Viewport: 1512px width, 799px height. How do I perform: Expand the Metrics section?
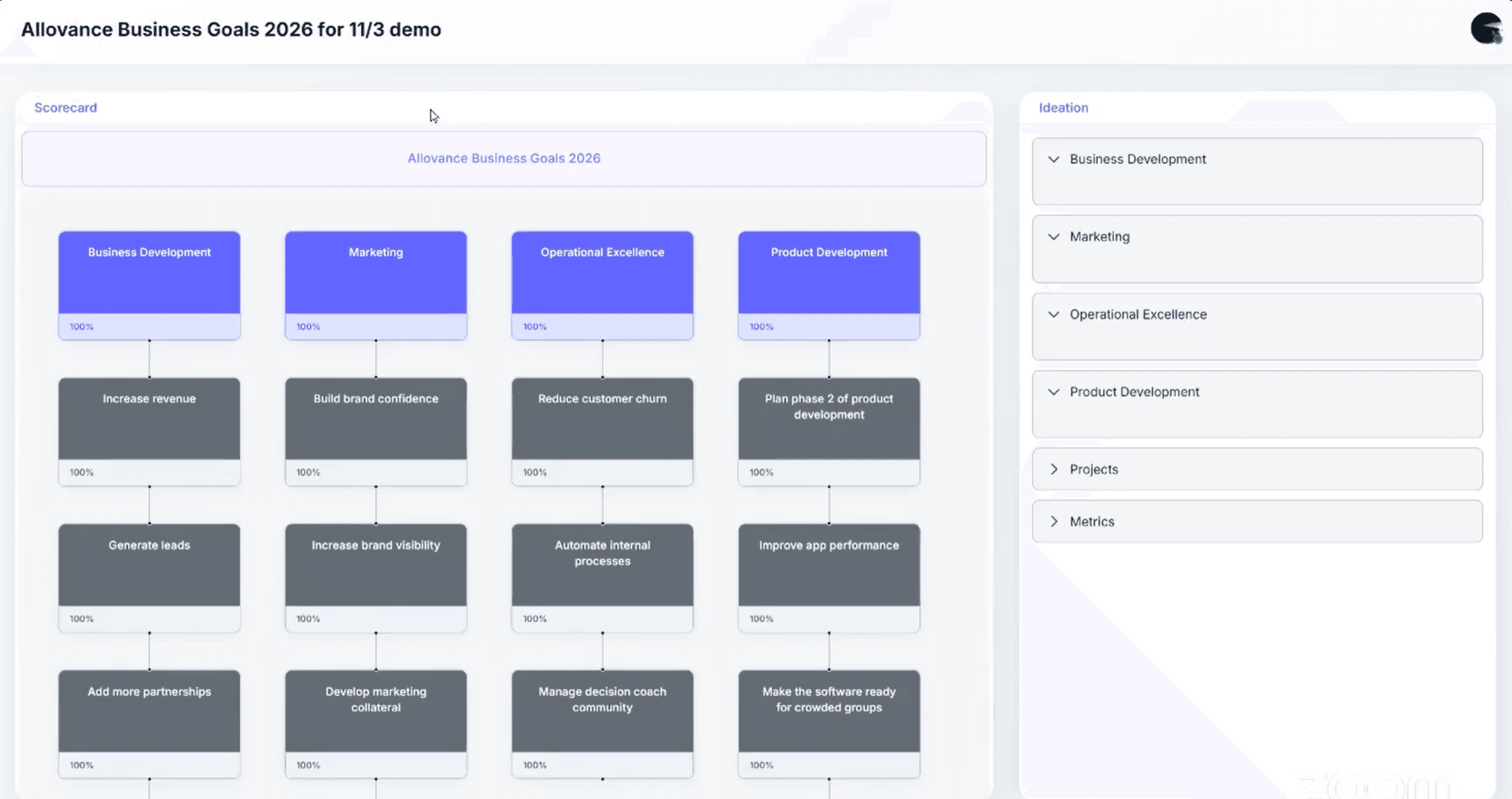click(1054, 521)
